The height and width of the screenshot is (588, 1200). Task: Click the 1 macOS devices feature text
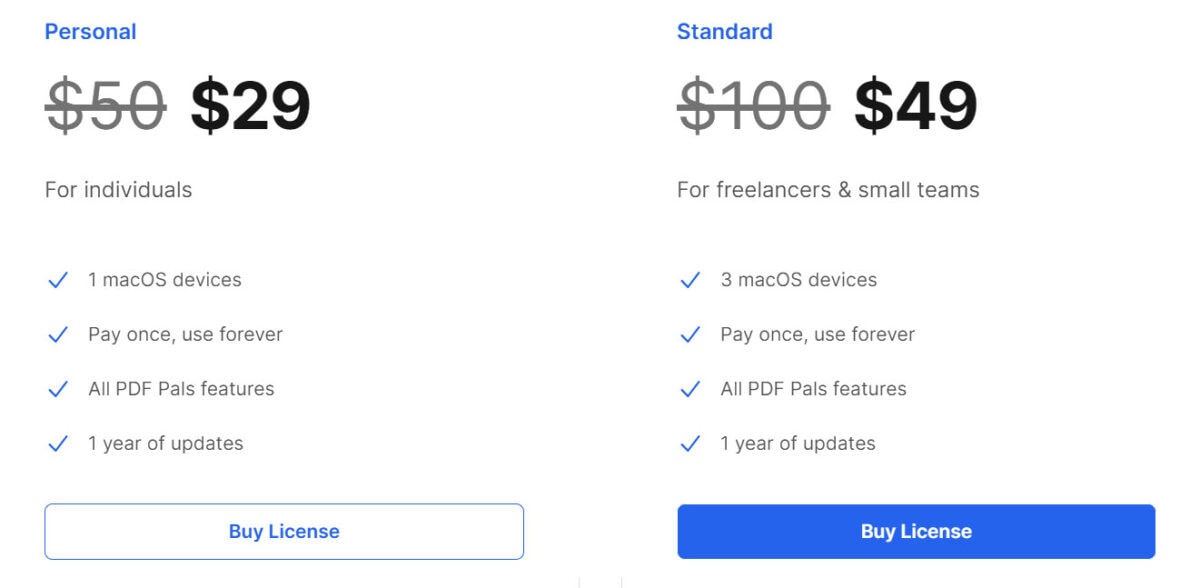[165, 280]
